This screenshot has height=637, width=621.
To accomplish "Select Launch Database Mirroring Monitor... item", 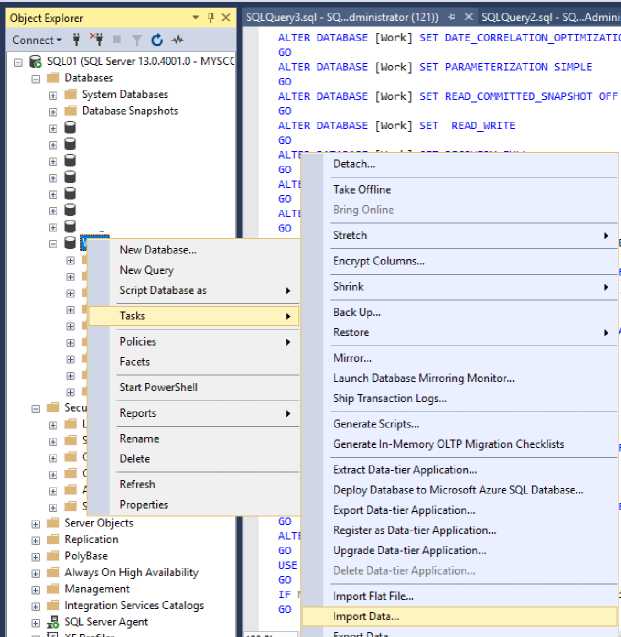I will tap(460, 378).
